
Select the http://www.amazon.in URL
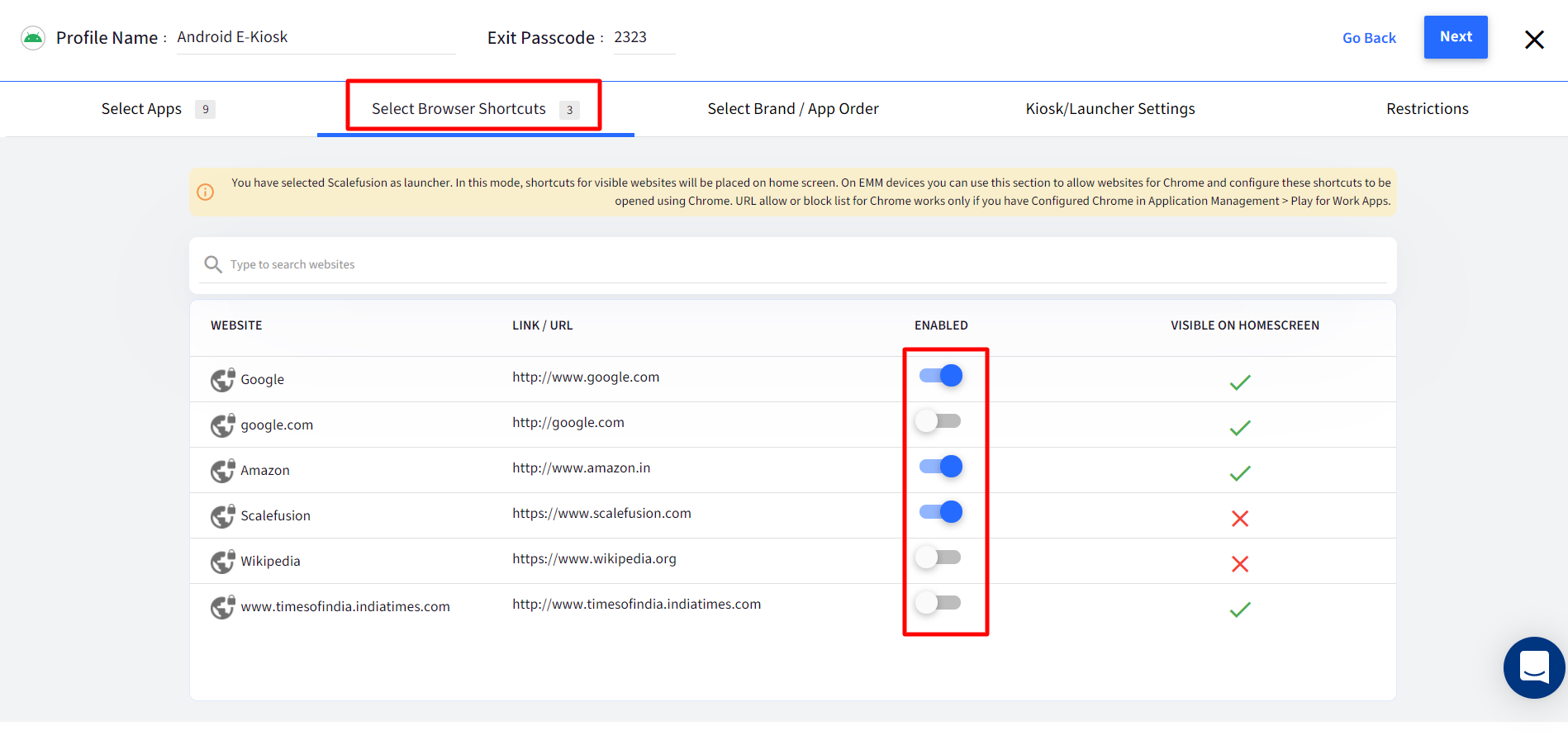point(581,468)
